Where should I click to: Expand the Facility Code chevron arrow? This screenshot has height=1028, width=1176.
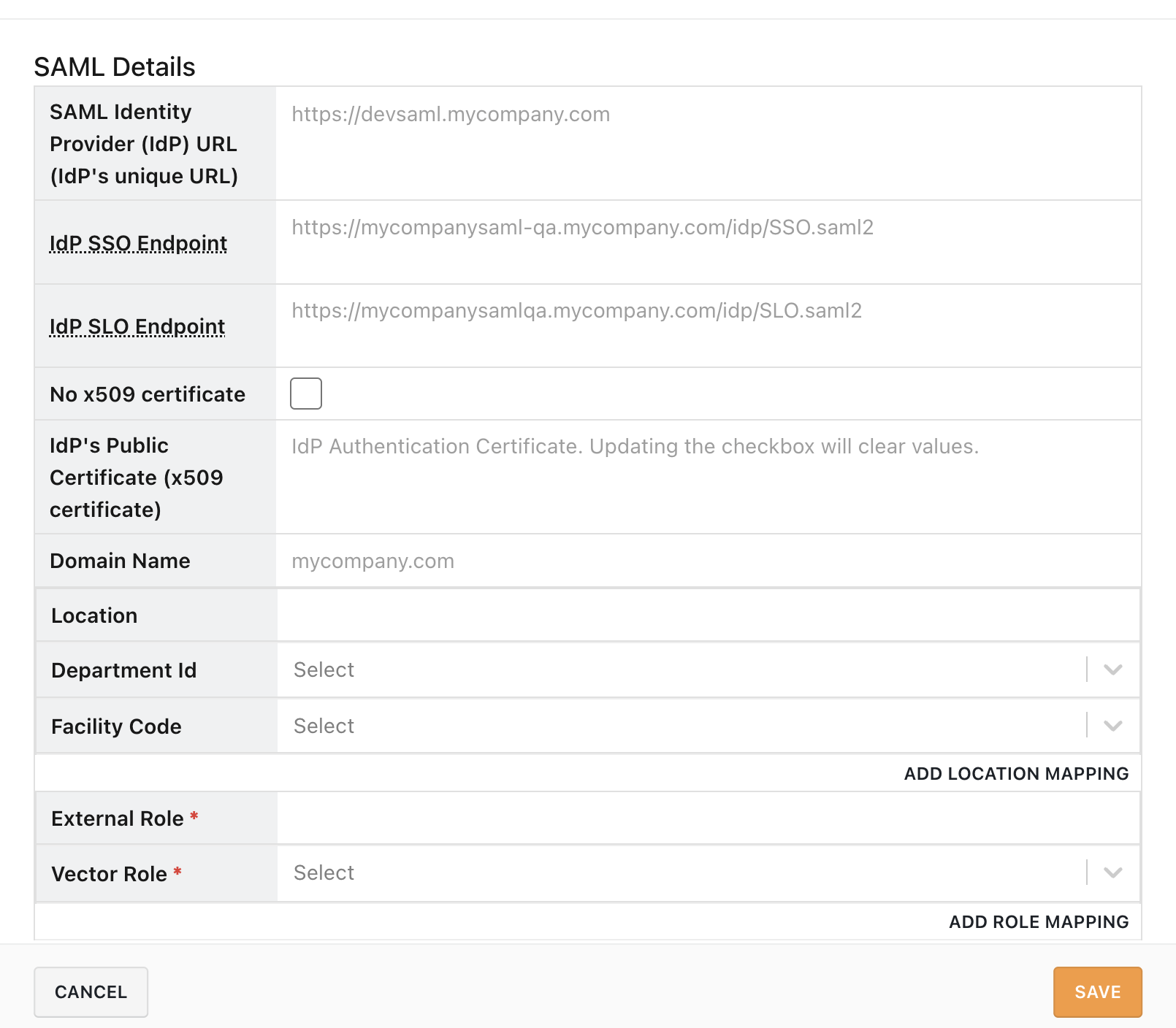click(x=1112, y=726)
